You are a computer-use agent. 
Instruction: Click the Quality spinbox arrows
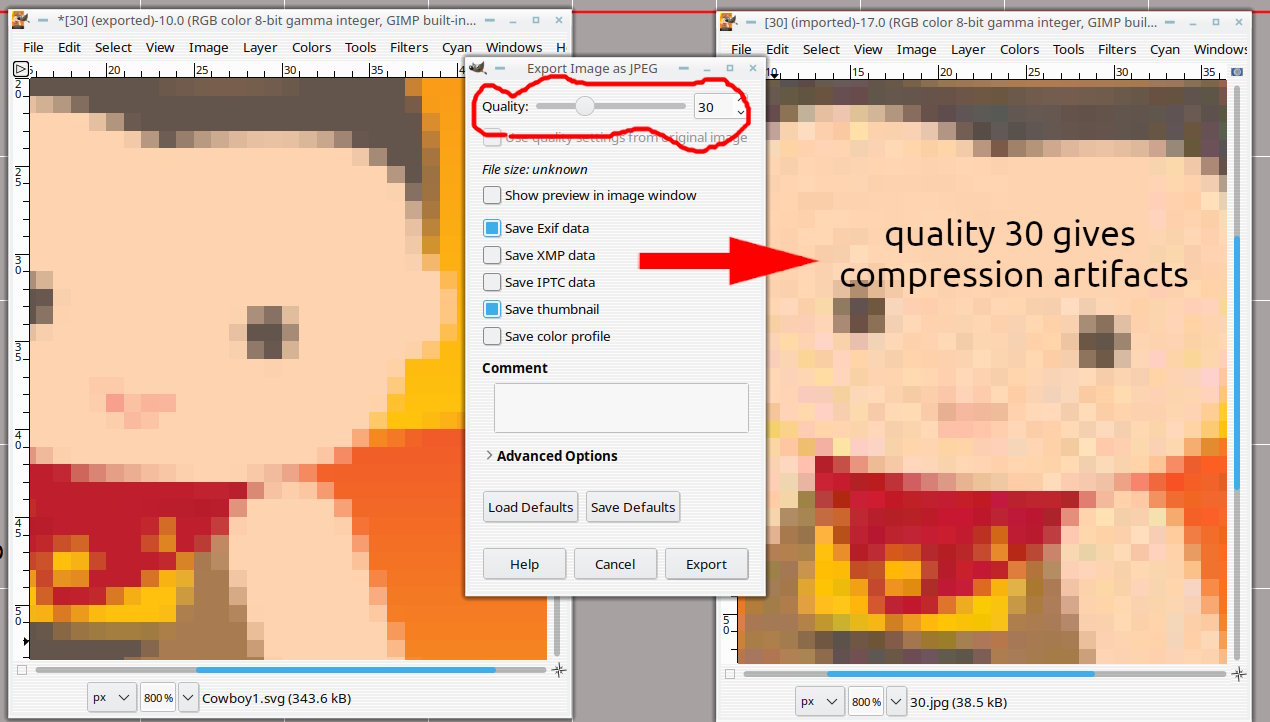740,107
